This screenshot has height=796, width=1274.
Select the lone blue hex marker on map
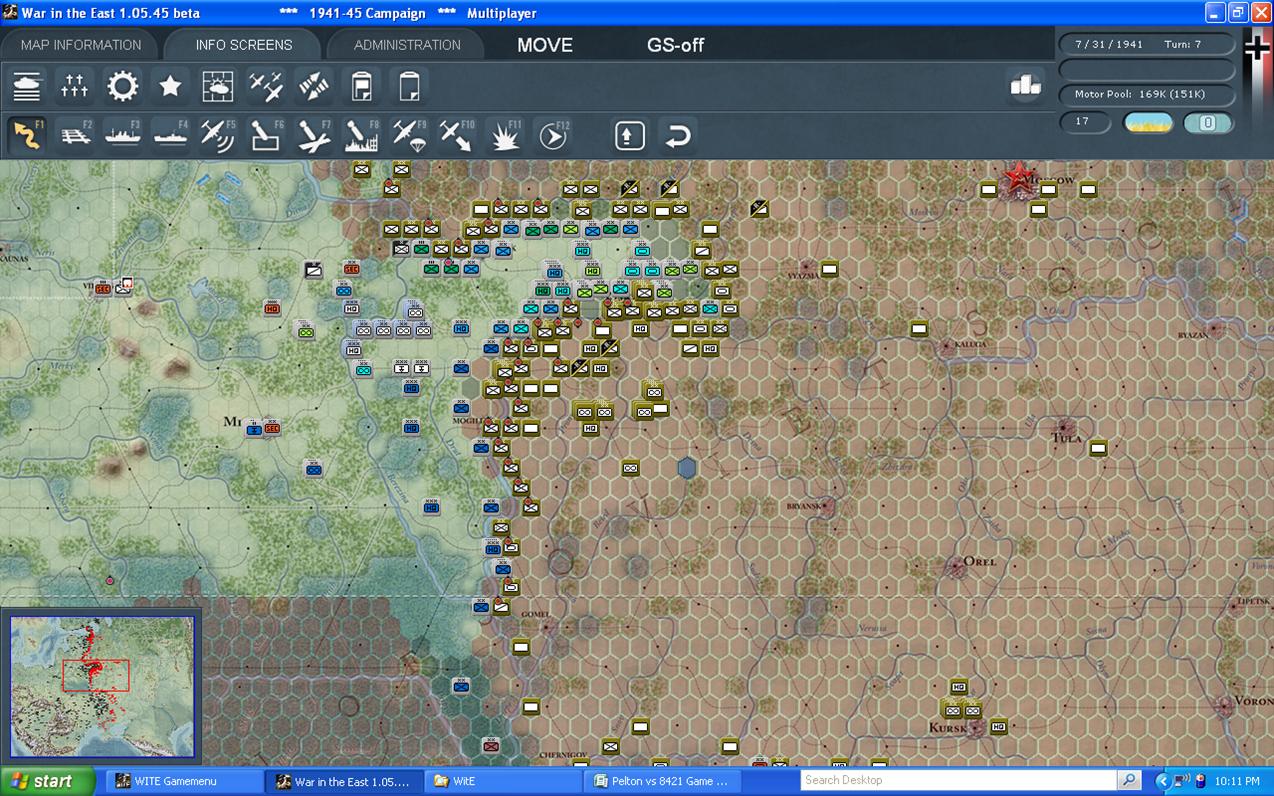pos(687,468)
